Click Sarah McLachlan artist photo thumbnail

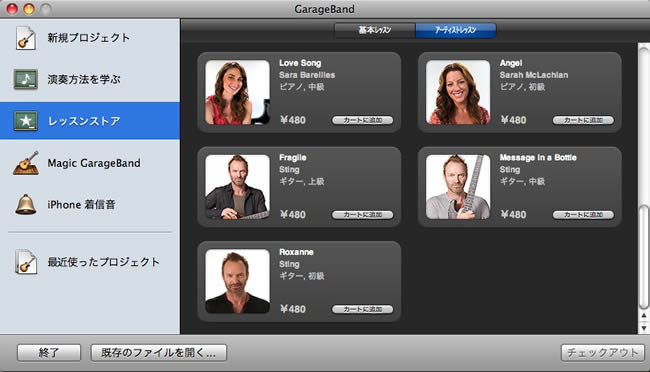[458, 92]
